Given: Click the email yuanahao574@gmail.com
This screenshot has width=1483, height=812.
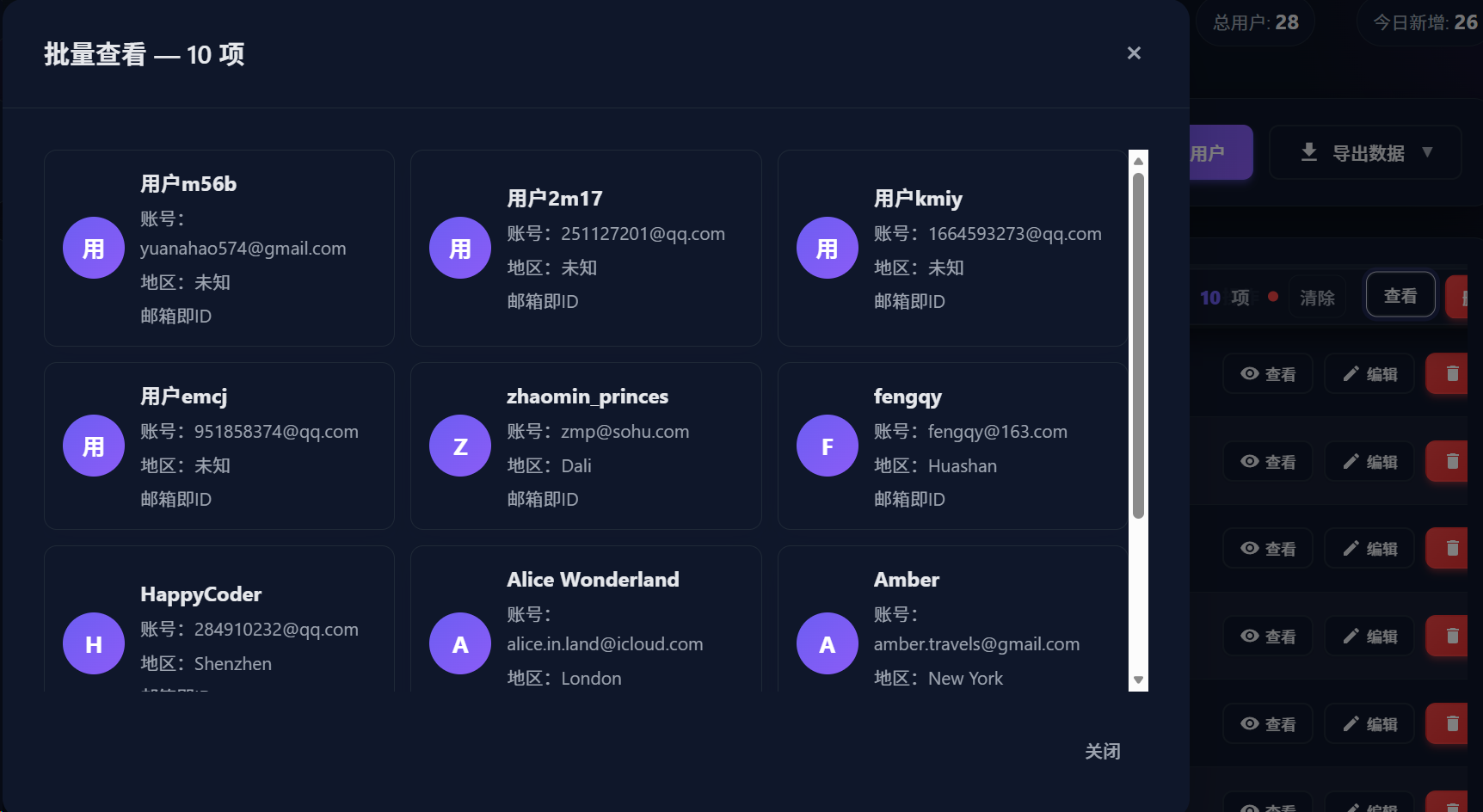Looking at the screenshot, I should 243,248.
